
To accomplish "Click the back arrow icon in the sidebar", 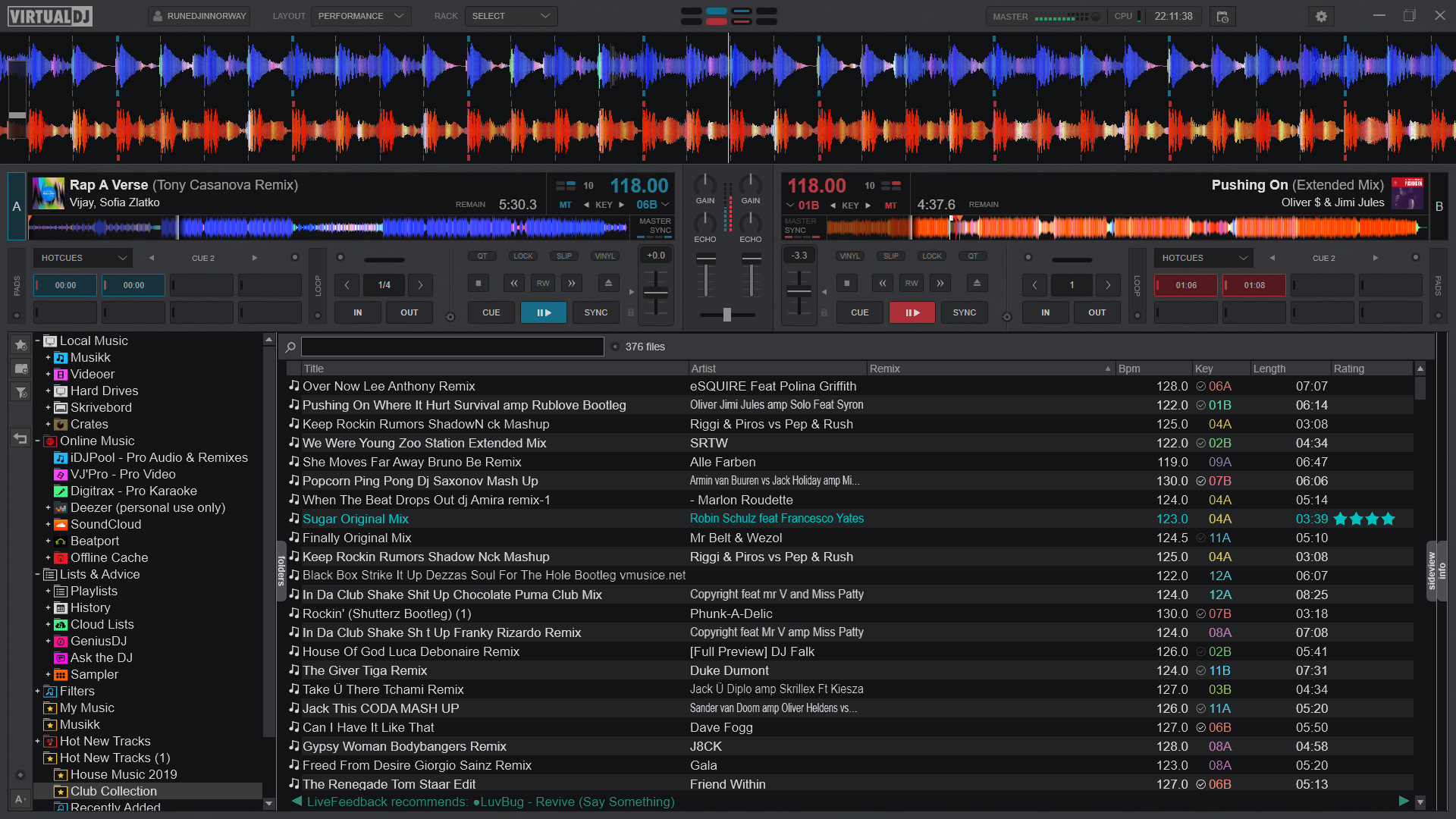I will click(x=20, y=438).
